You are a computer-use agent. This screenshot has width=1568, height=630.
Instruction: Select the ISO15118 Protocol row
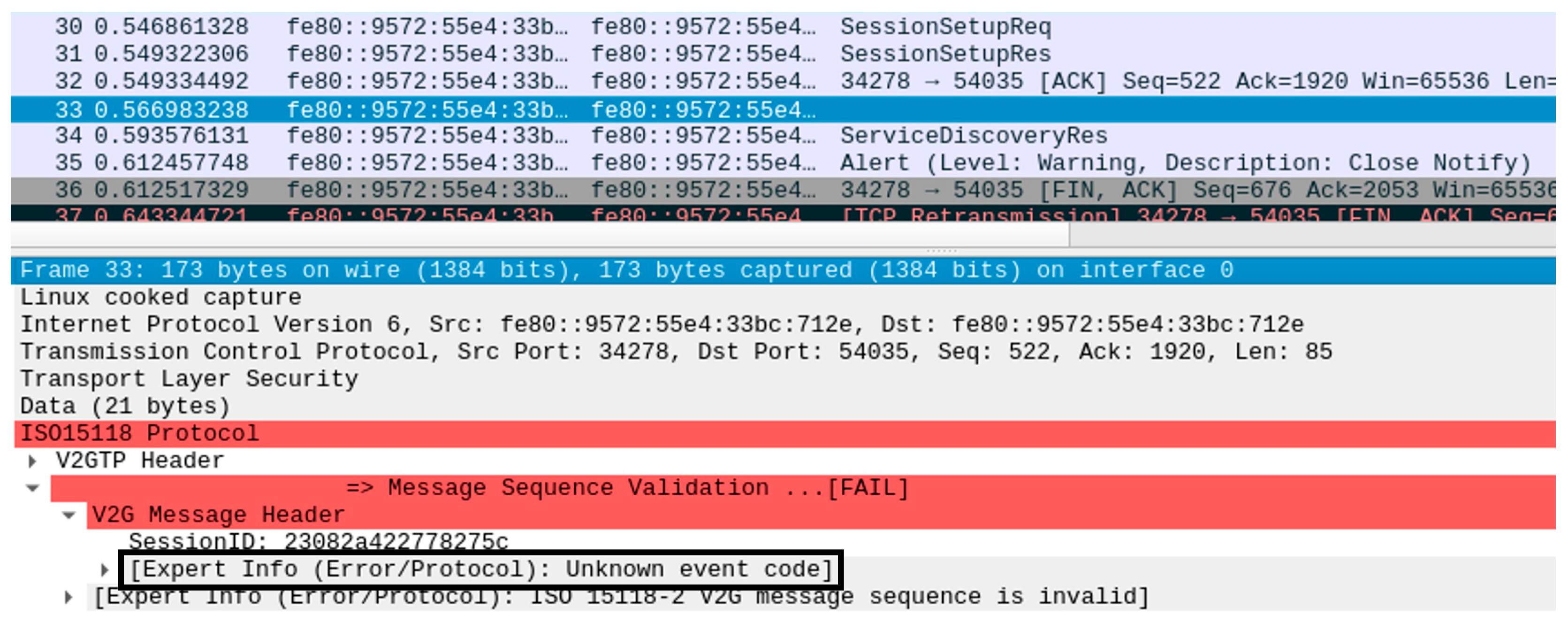tap(140, 434)
